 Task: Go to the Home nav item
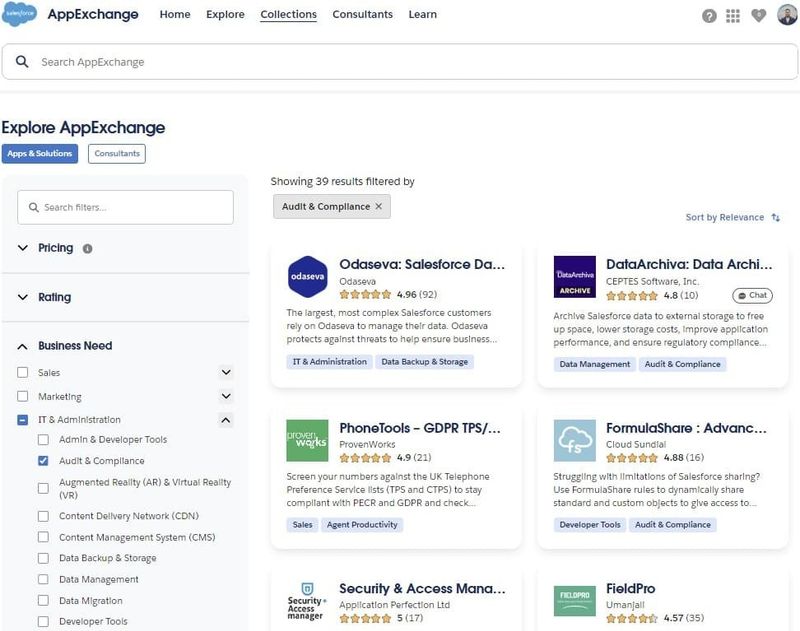coord(175,14)
